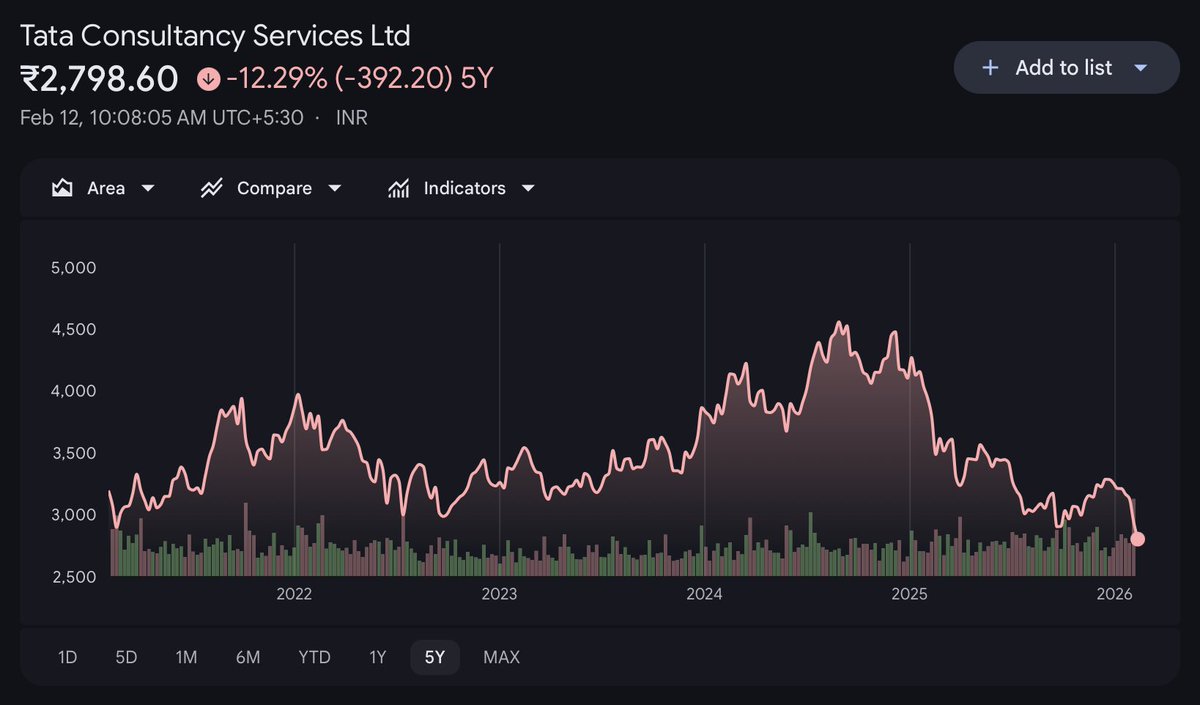Click the red downward price arrow icon
The height and width of the screenshot is (705, 1200).
(208, 78)
